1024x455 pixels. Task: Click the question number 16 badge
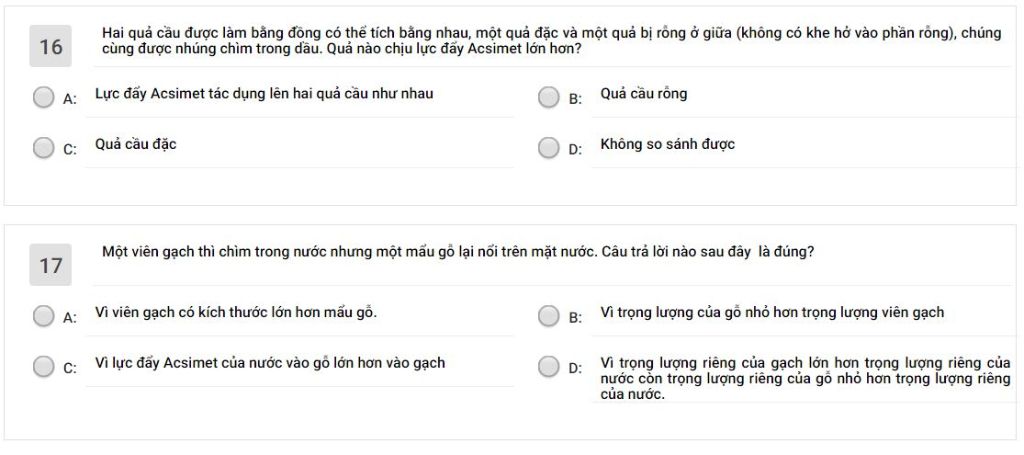coord(50,46)
